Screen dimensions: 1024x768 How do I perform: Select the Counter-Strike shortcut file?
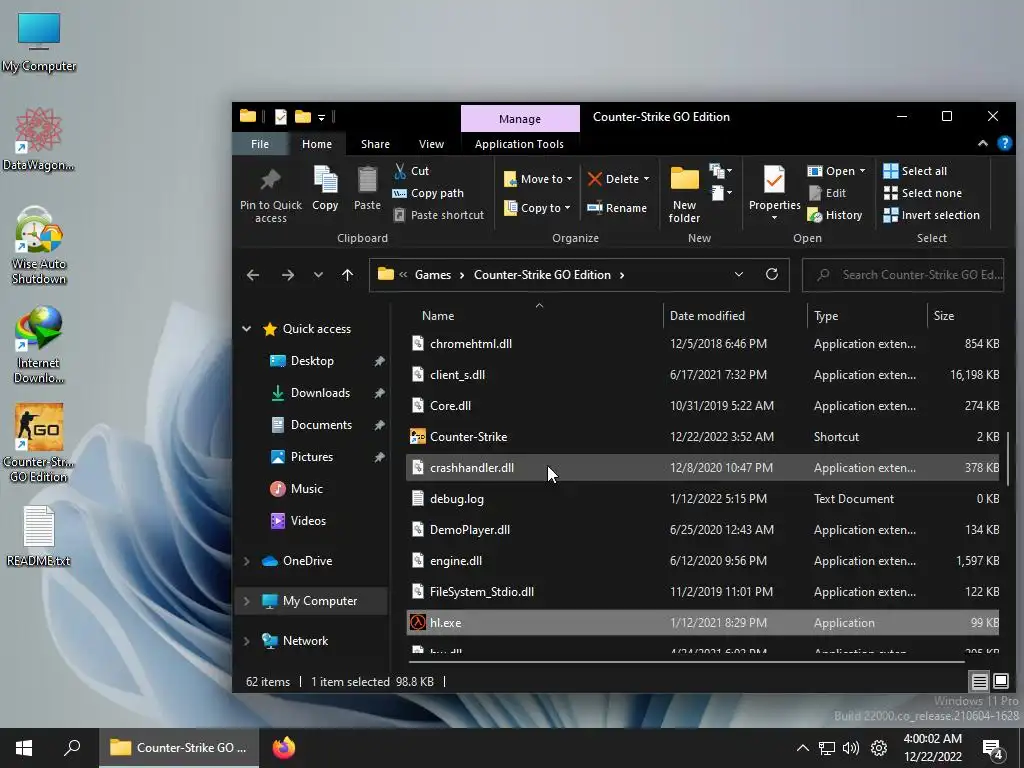tap(703, 437)
